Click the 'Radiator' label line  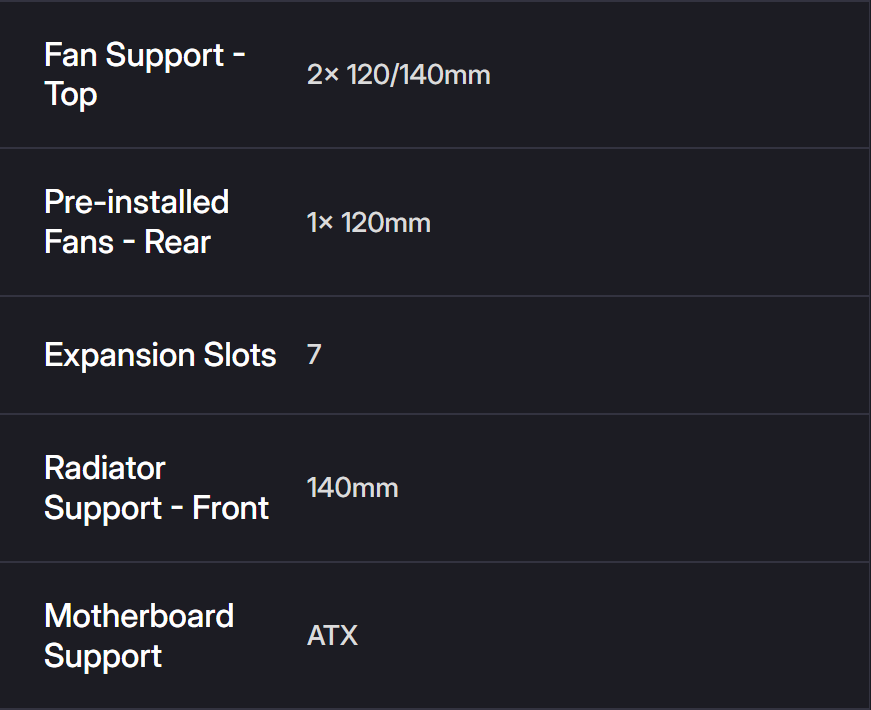point(105,468)
